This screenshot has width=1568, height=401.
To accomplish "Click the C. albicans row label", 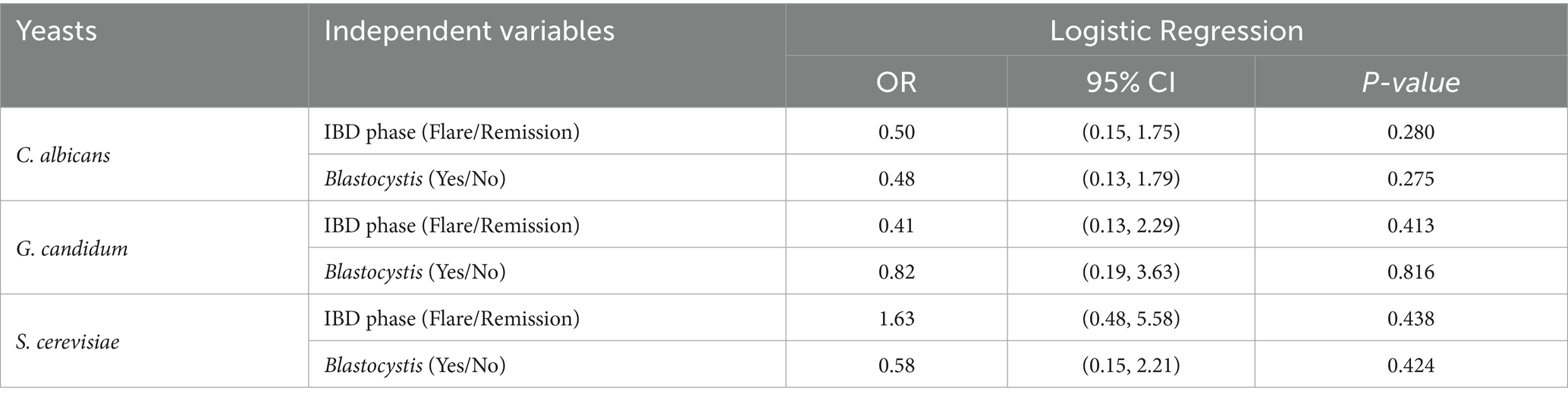I will pos(63,156).
